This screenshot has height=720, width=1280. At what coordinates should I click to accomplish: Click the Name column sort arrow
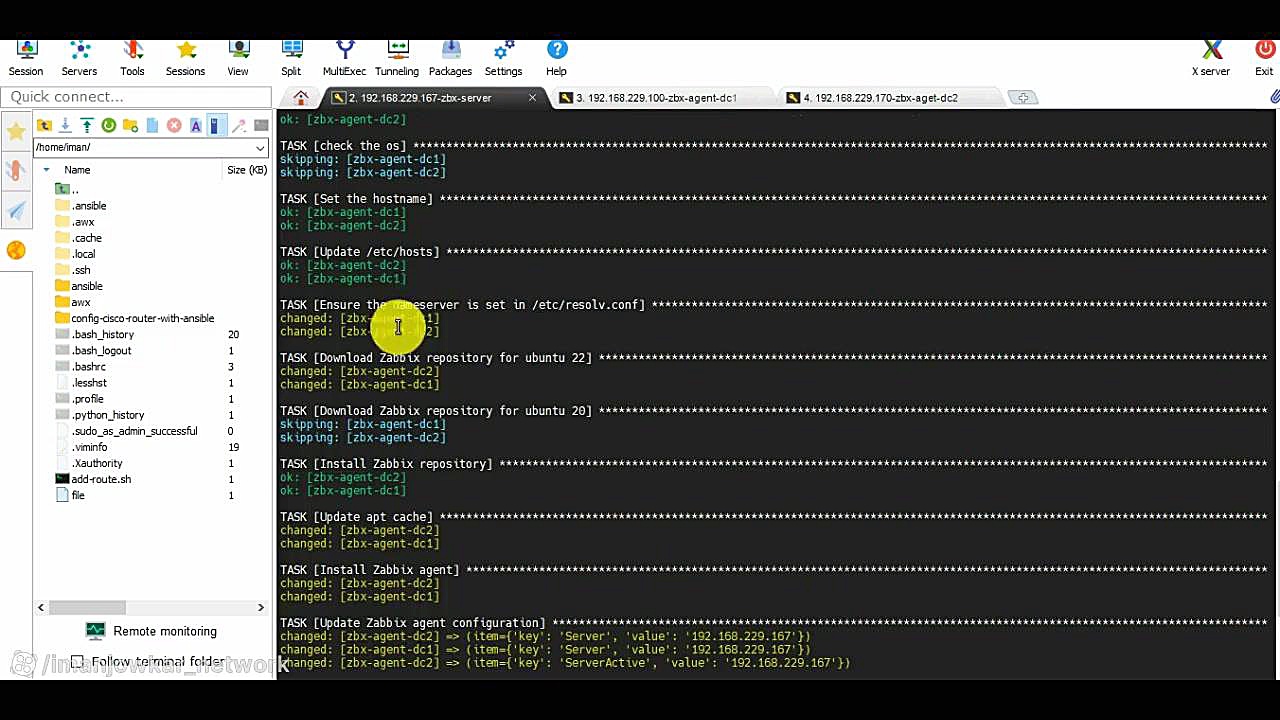[x=46, y=170]
